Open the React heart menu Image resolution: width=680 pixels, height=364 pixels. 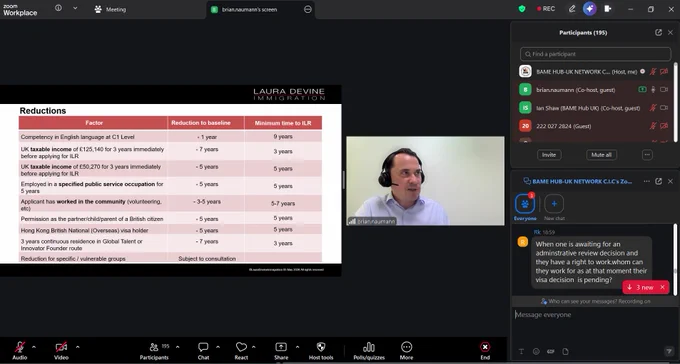tap(241, 350)
